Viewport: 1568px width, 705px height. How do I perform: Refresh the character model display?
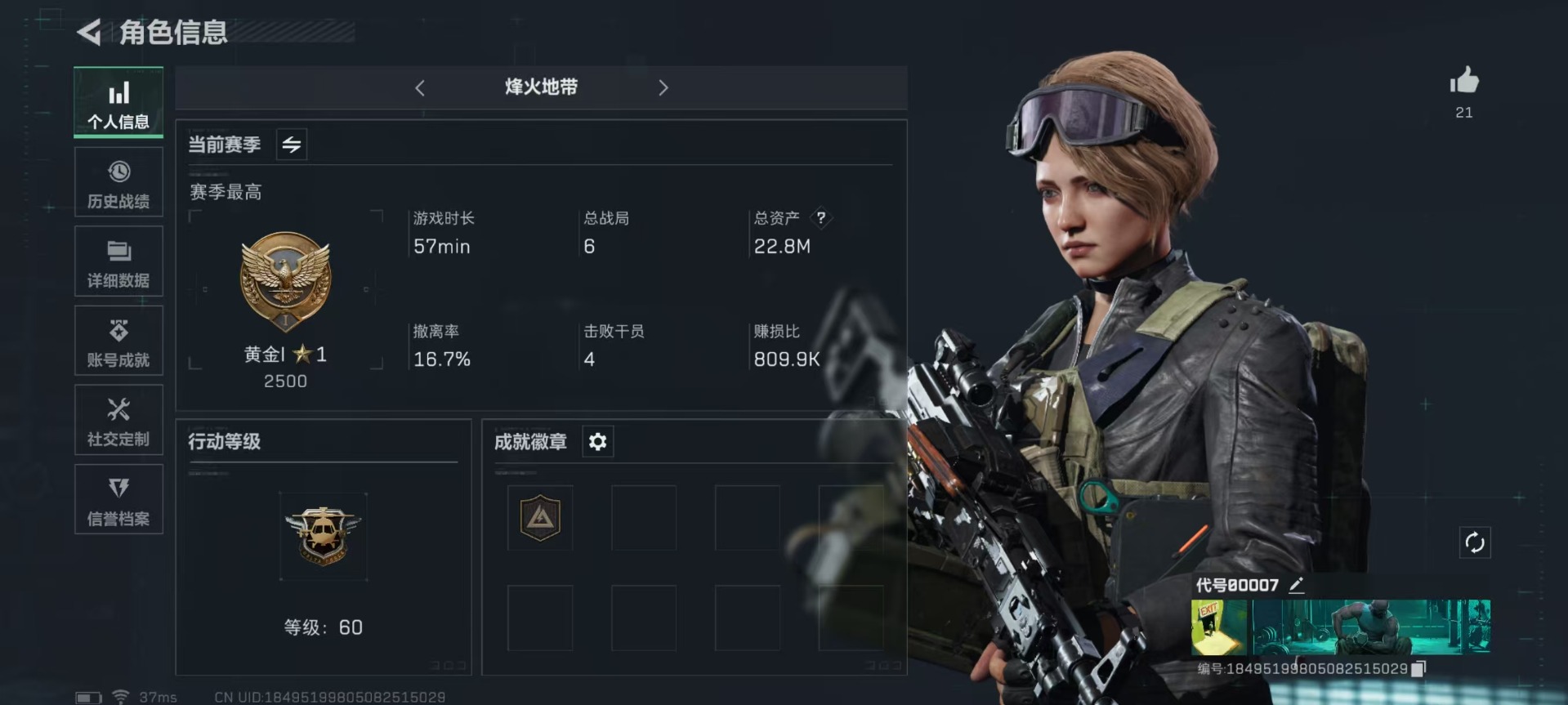tap(1475, 542)
